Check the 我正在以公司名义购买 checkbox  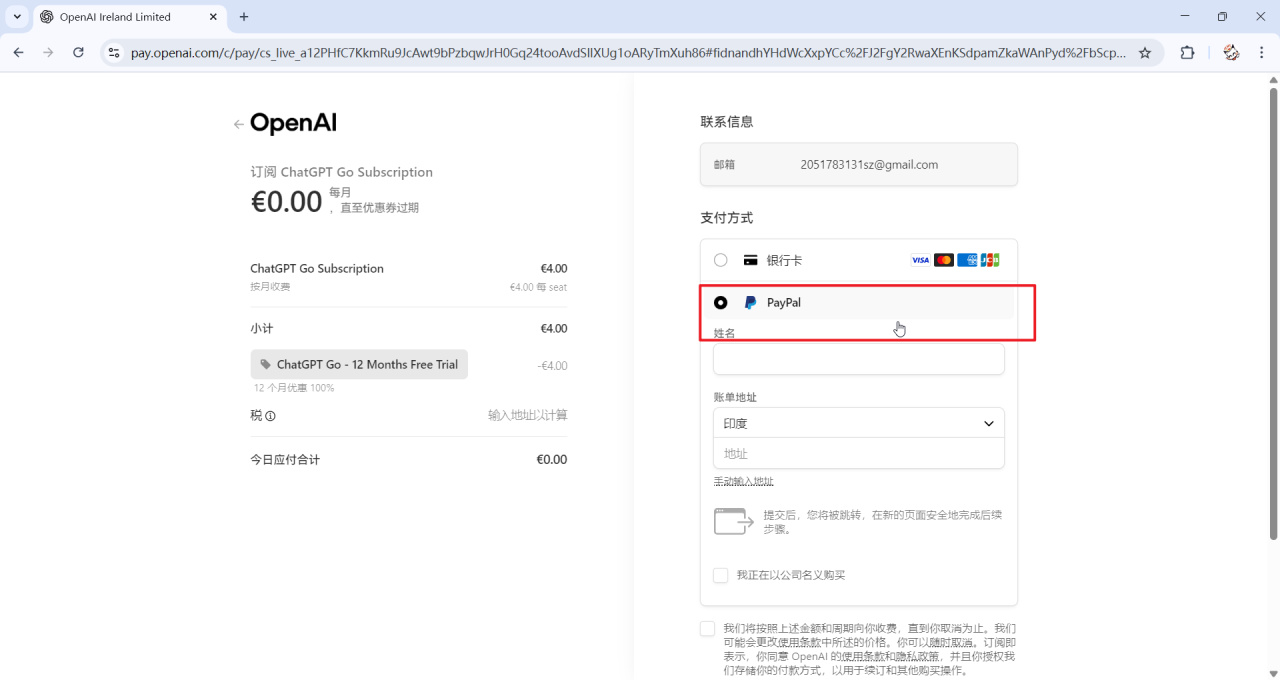(721, 575)
